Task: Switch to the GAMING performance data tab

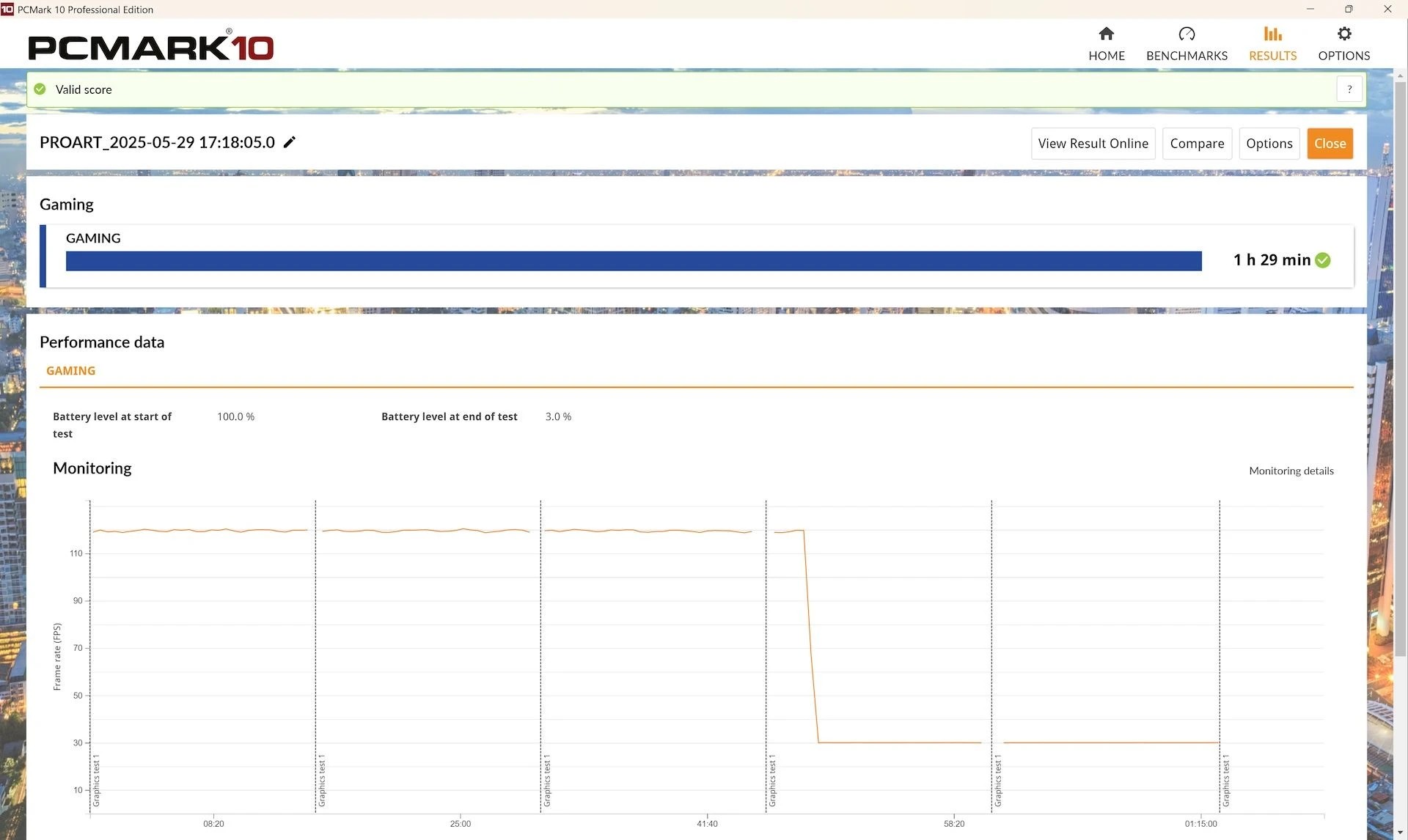Action: (70, 371)
